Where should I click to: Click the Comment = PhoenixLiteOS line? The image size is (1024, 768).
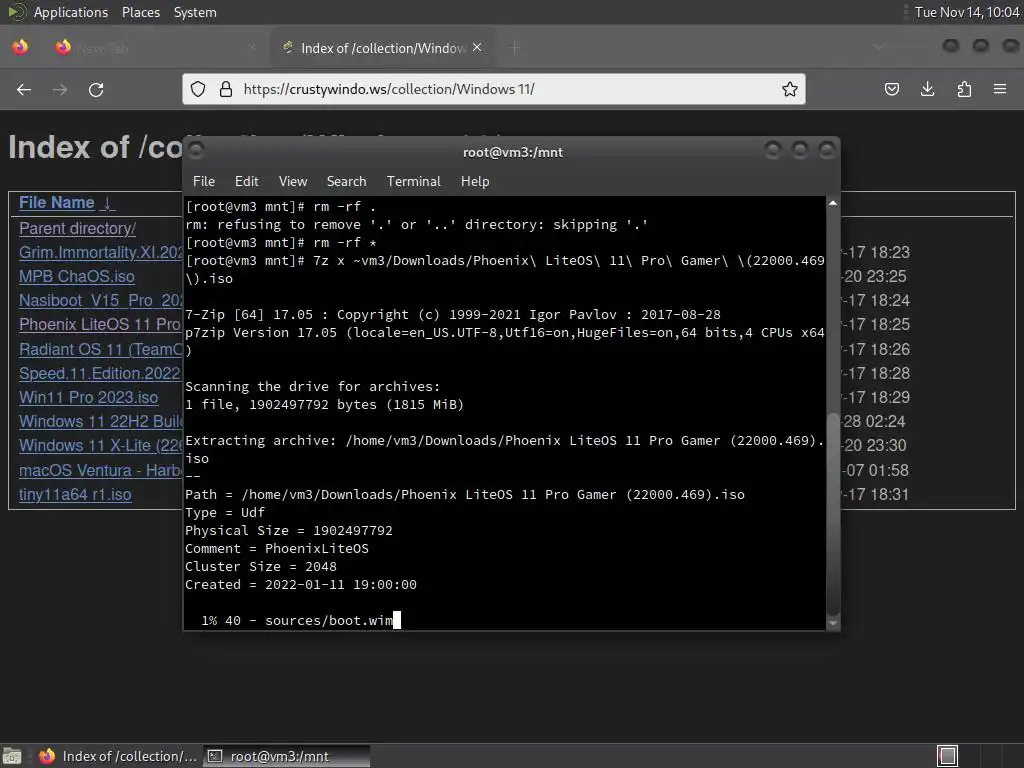[277, 549]
